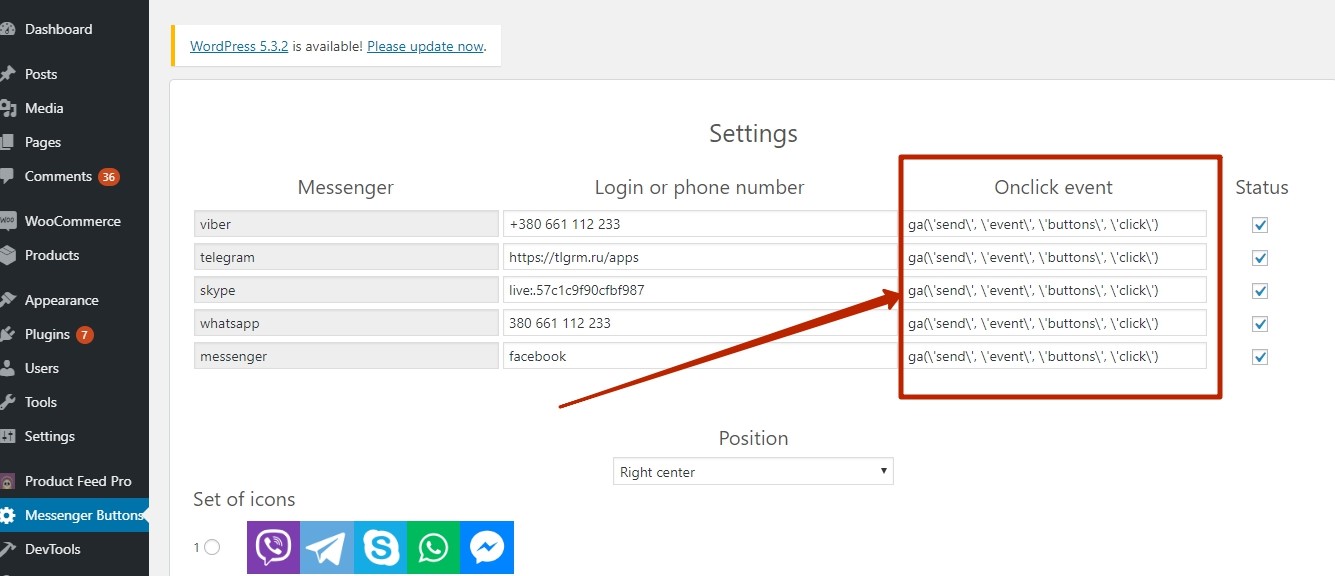Click the whatsapp Onclick event field
This screenshot has height=576, width=1335.
click(x=1055, y=323)
